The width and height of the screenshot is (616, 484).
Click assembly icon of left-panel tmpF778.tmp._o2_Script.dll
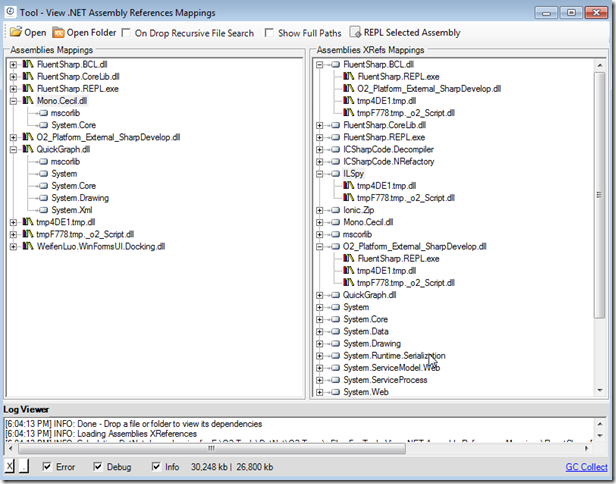pyautogui.click(x=28, y=234)
